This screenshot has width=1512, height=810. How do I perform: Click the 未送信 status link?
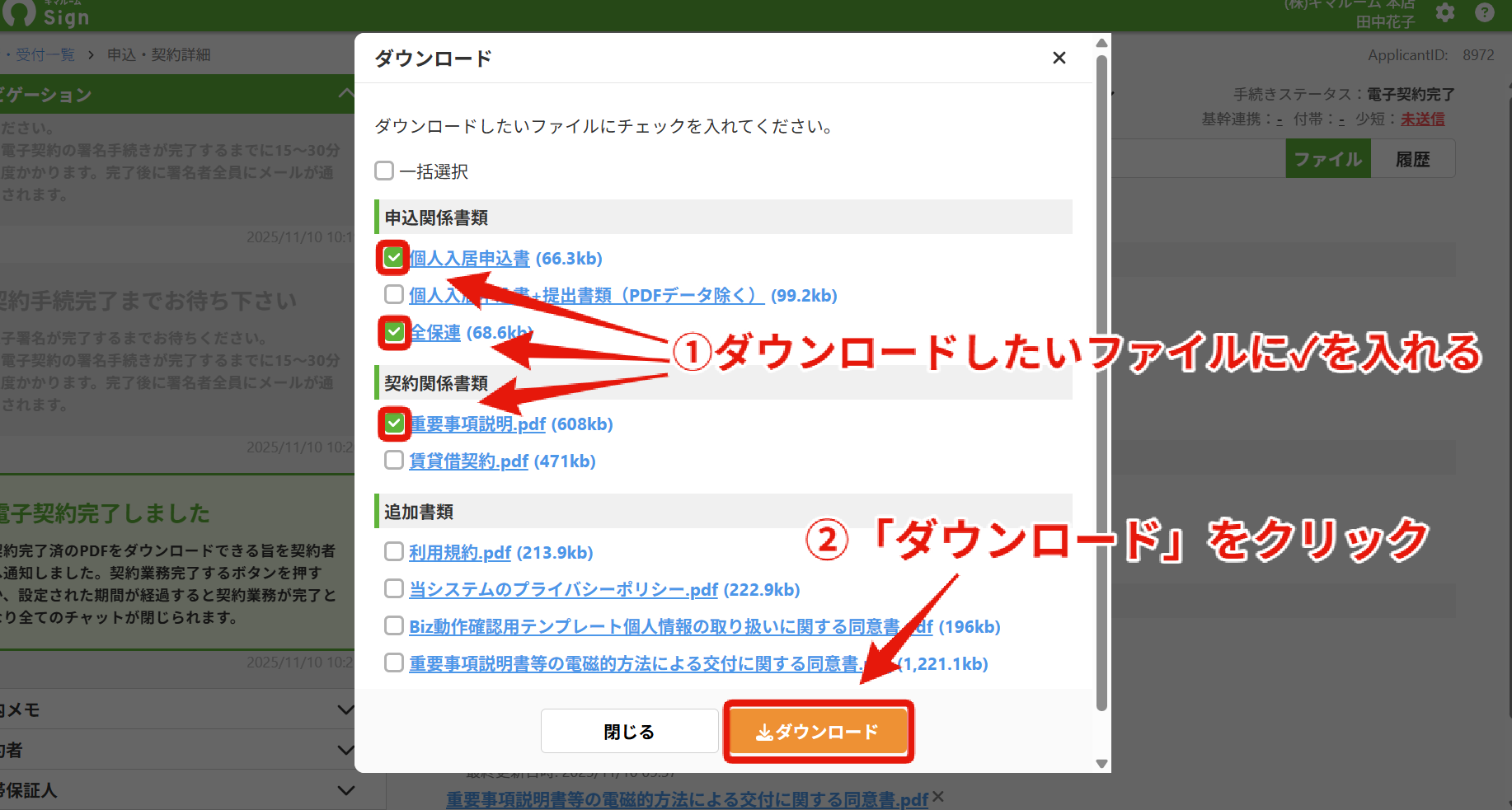[x=1422, y=119]
